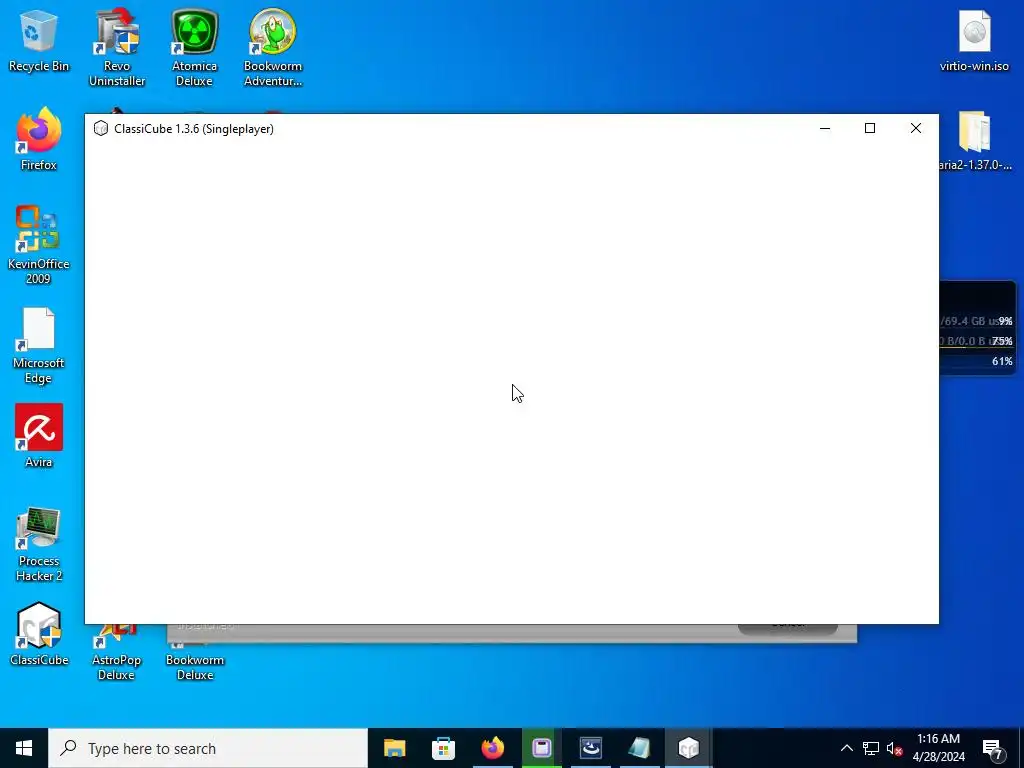Show hidden system tray icons
The width and height of the screenshot is (1024, 768).
coord(846,748)
